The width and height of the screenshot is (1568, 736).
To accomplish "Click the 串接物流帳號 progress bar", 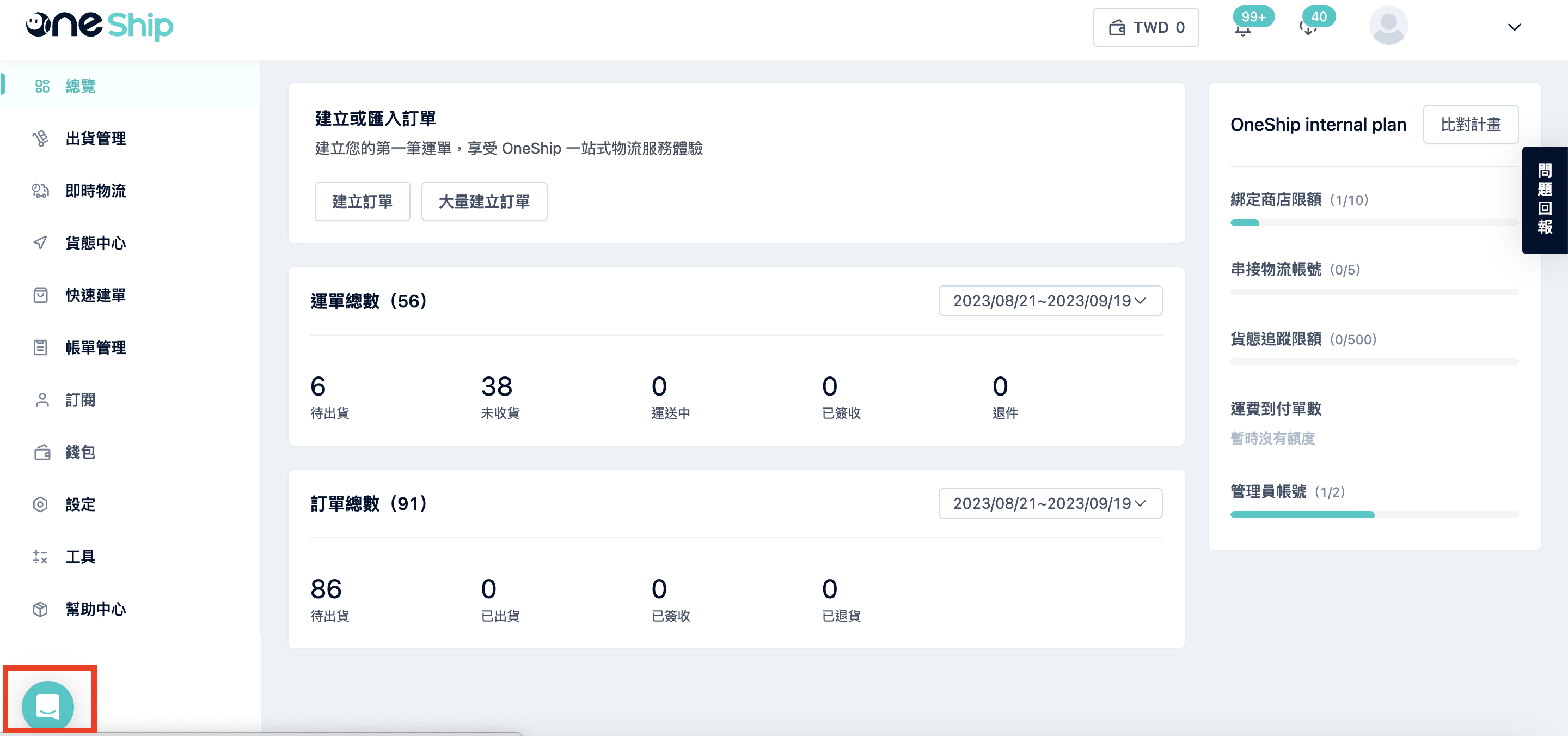I will point(1374,293).
